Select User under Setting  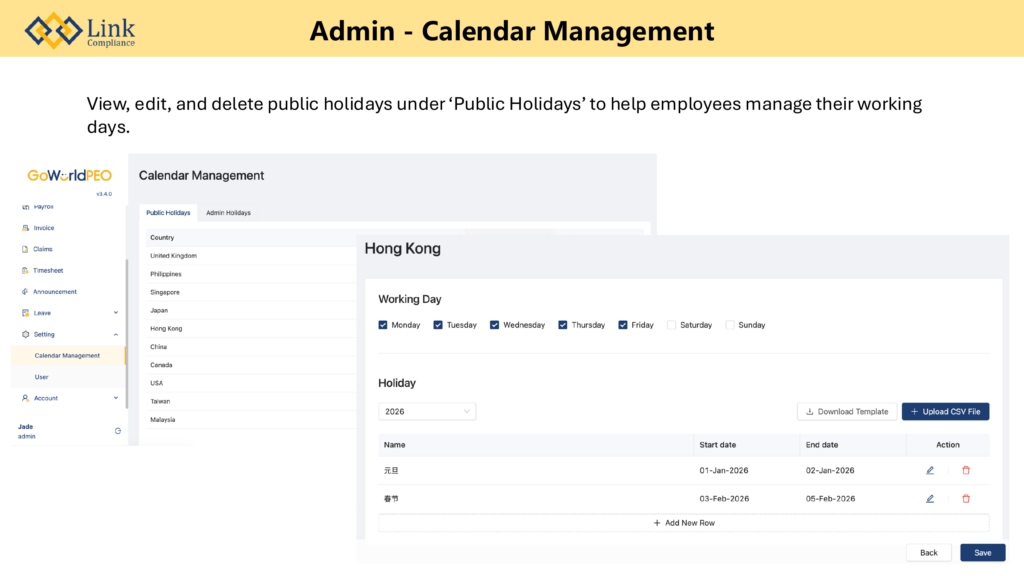tap(41, 377)
